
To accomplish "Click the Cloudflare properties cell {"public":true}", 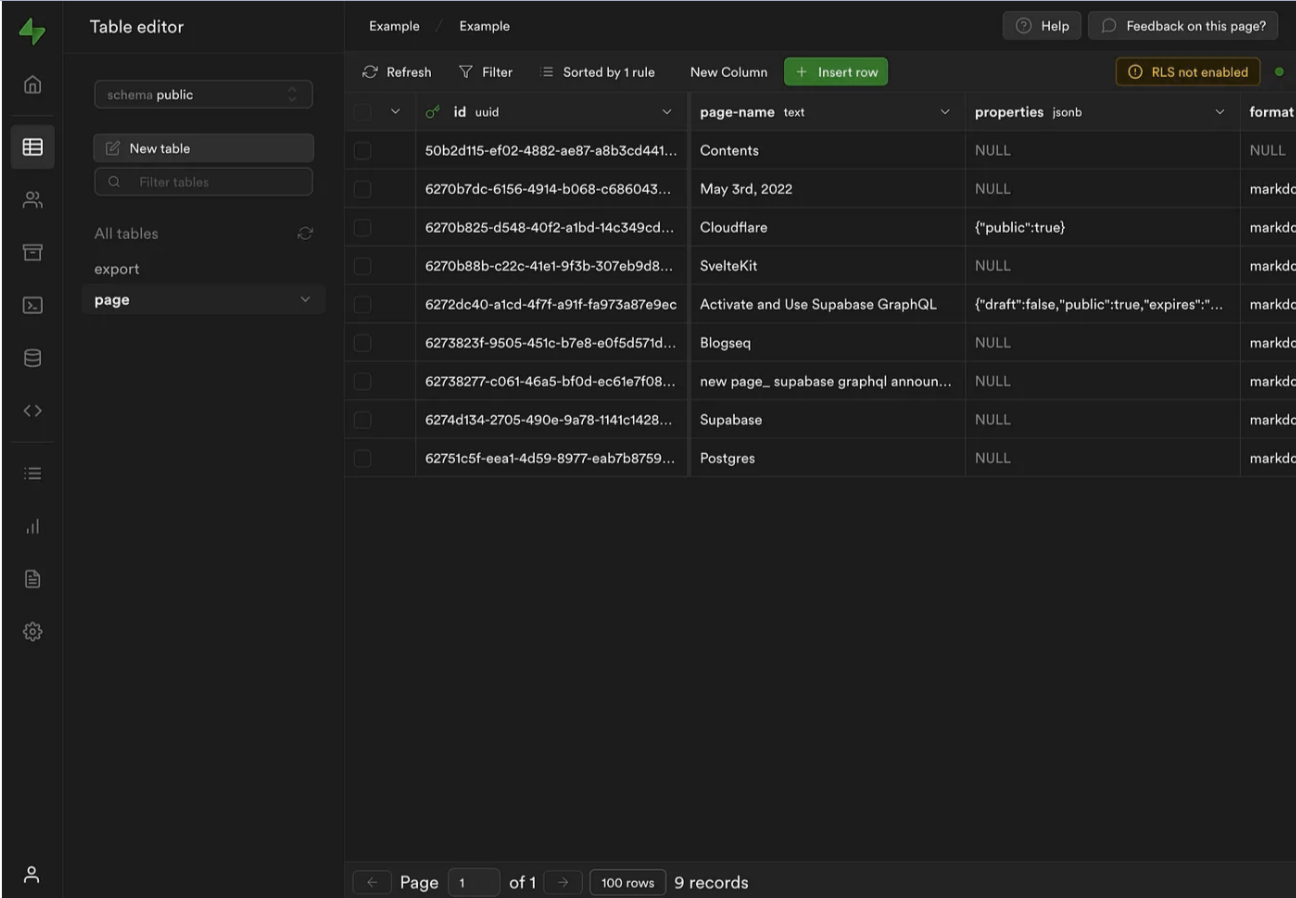I will [1102, 228].
